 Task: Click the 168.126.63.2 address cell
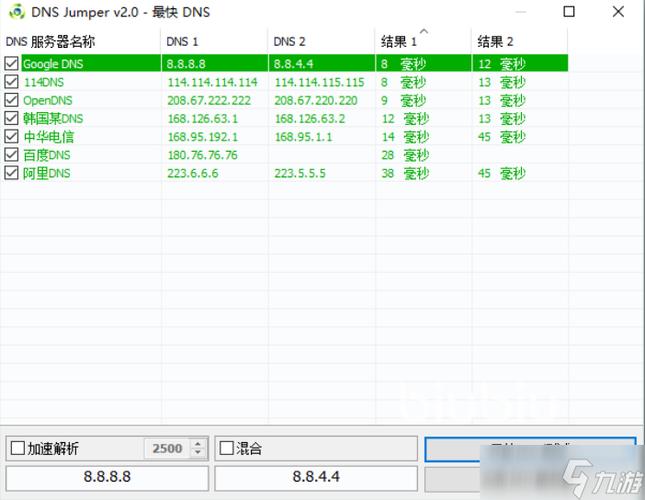310,118
